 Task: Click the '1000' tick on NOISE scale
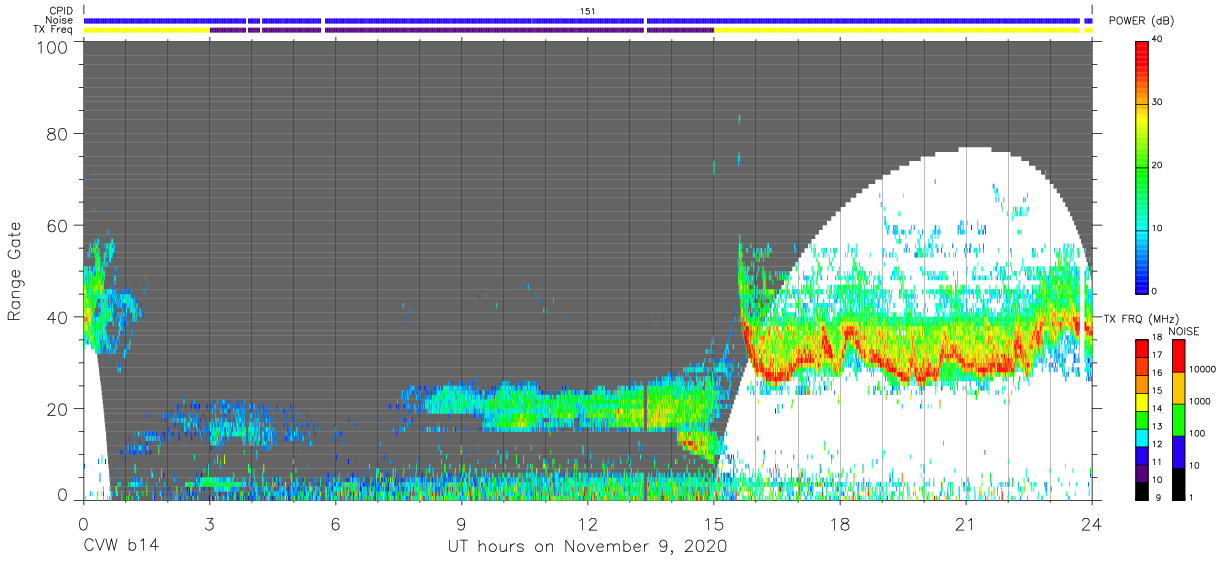[1200, 403]
